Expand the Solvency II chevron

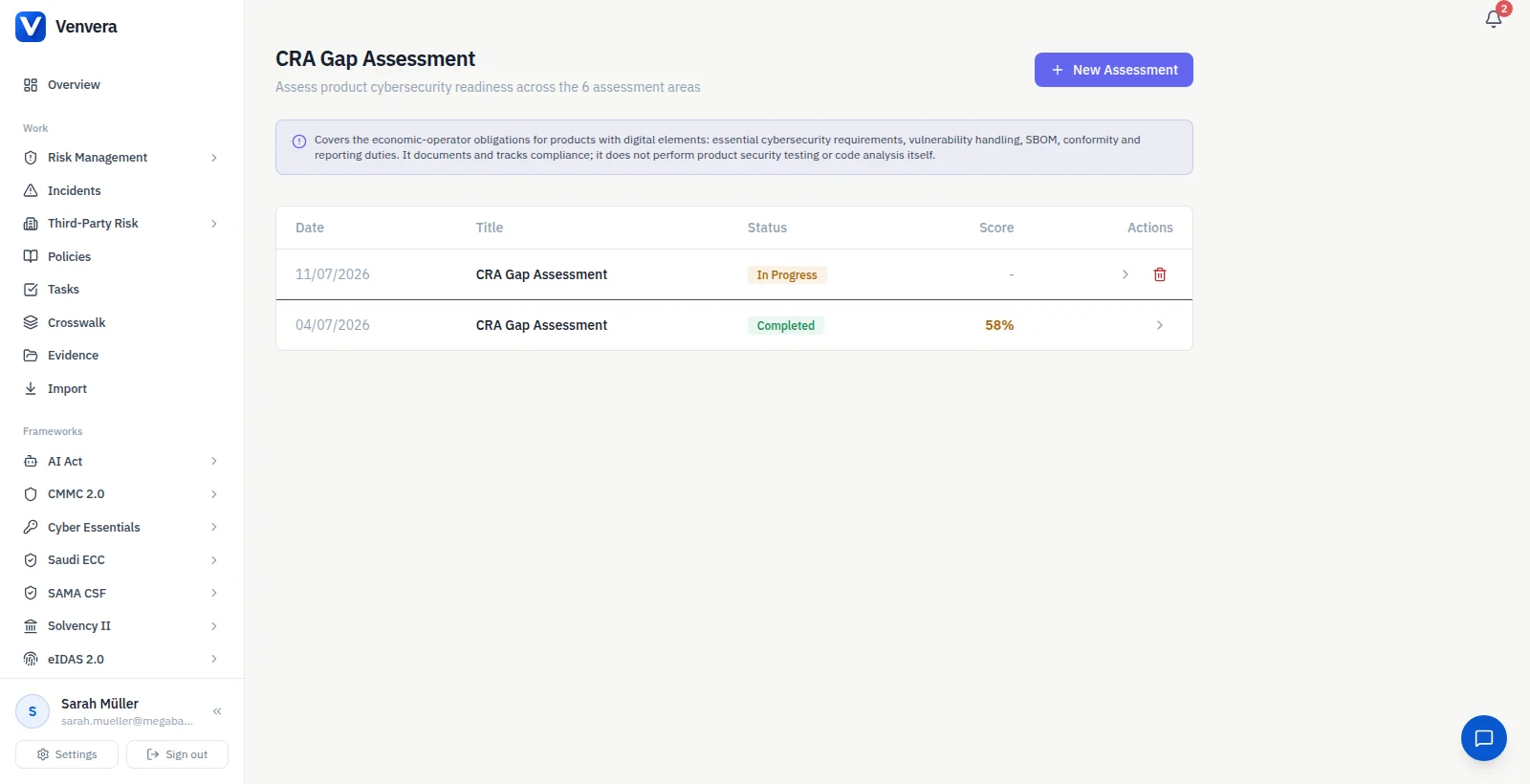tap(214, 626)
